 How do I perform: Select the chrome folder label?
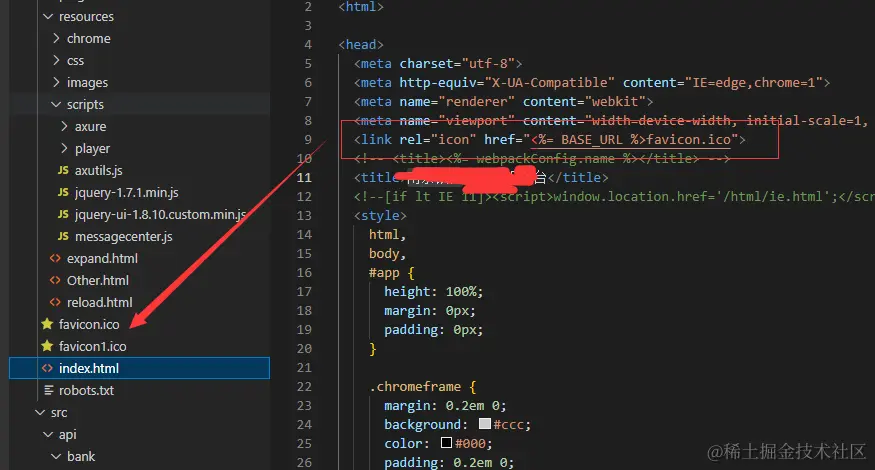point(89,39)
